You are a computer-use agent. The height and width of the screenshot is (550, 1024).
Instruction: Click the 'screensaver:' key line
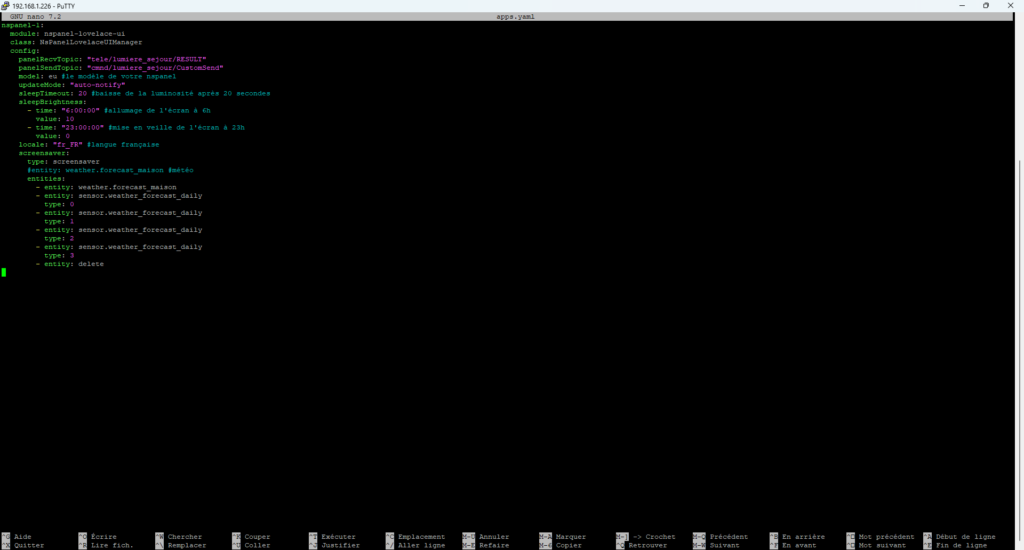click(44, 152)
